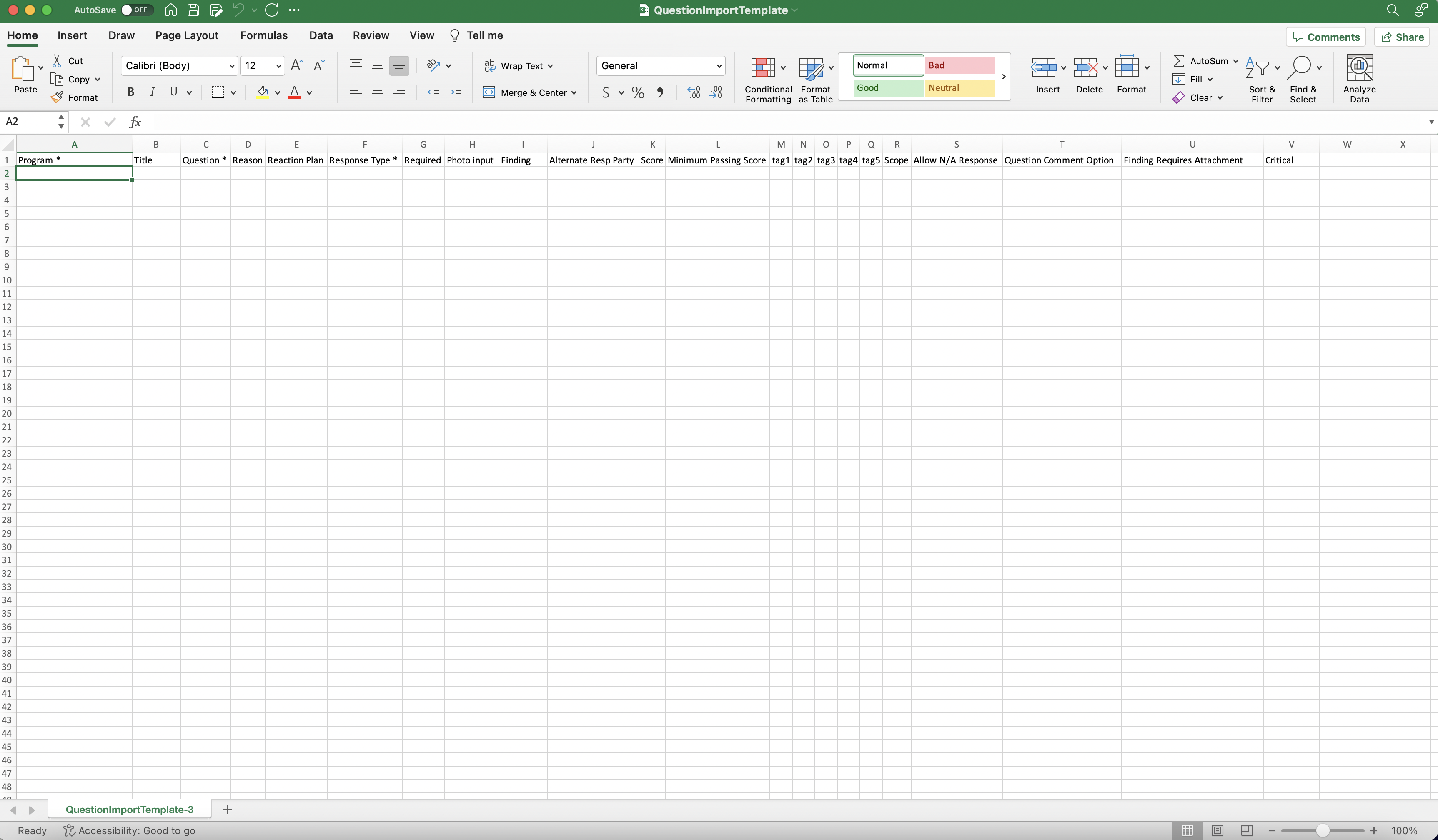Click the Percent Style icon
1438x840 pixels.
click(638, 92)
